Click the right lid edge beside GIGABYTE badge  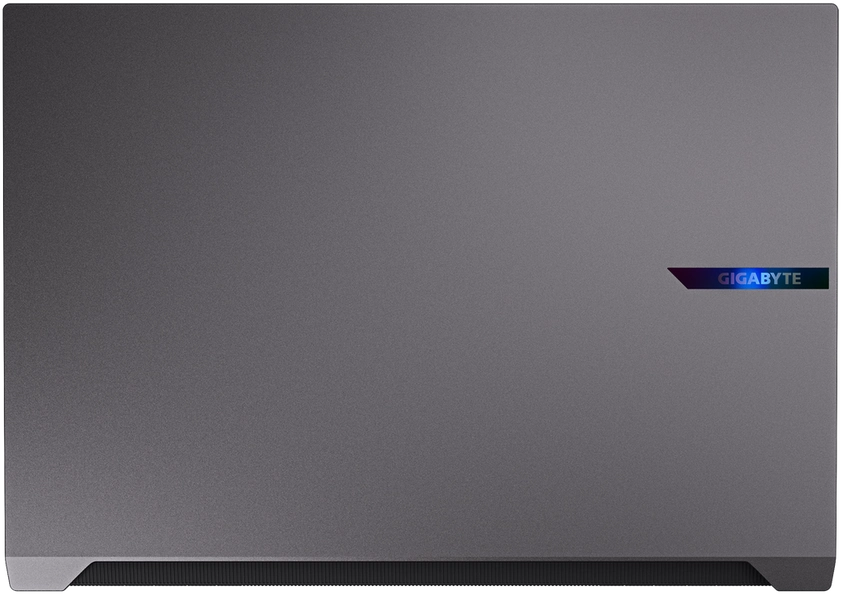(836, 279)
